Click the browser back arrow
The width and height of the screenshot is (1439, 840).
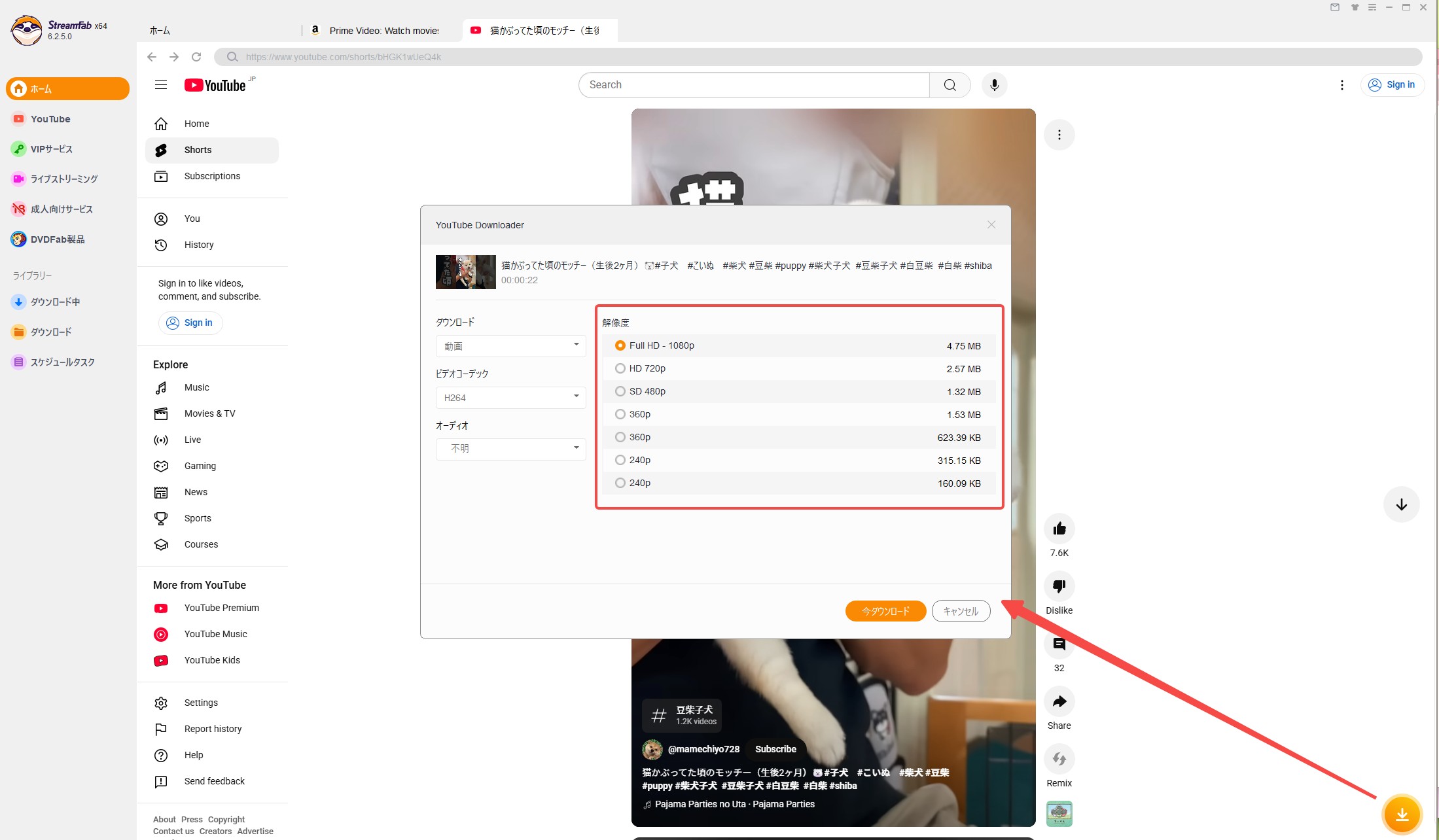(x=152, y=57)
